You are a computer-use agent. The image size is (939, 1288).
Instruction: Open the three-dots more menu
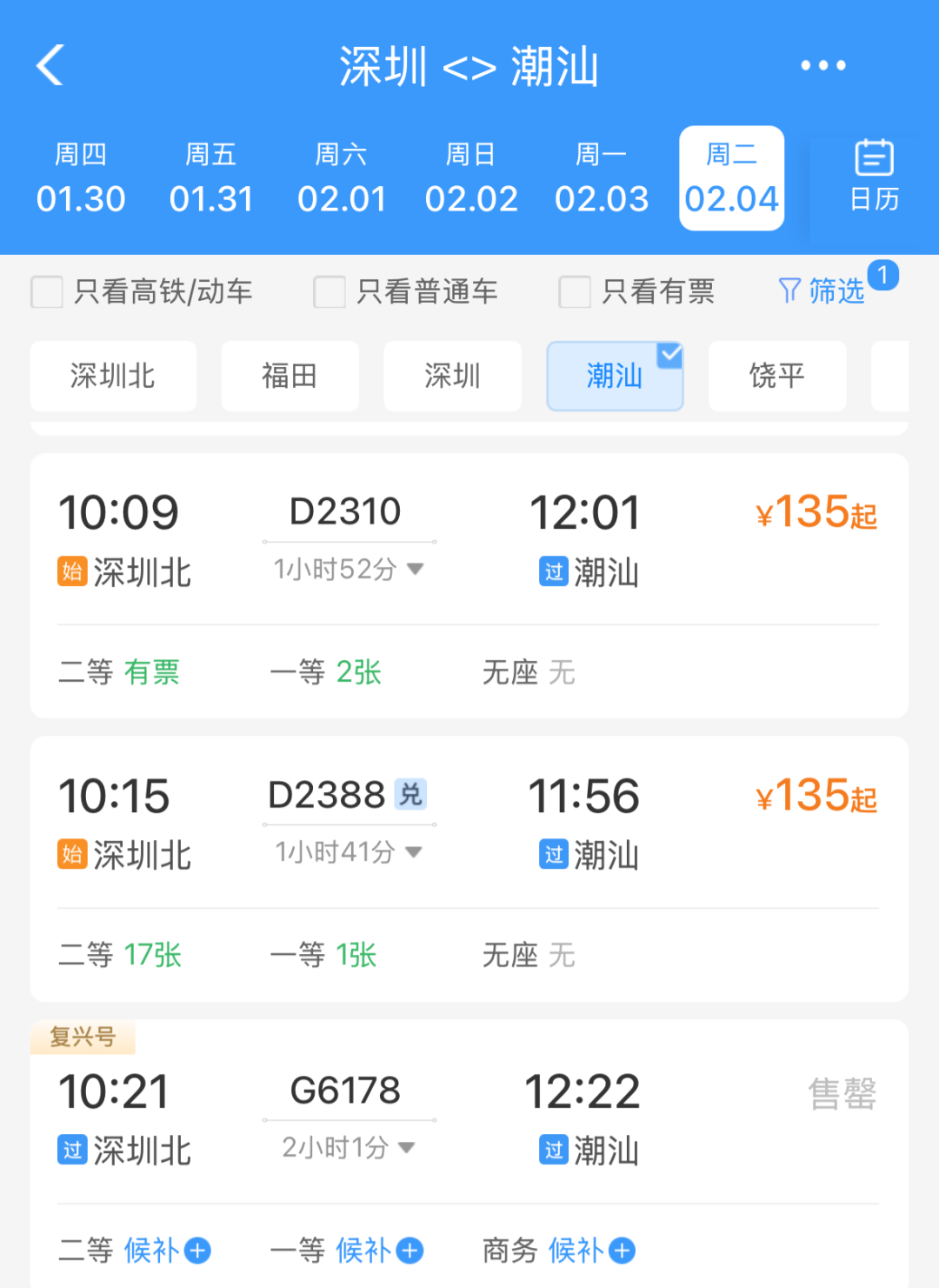point(822,65)
